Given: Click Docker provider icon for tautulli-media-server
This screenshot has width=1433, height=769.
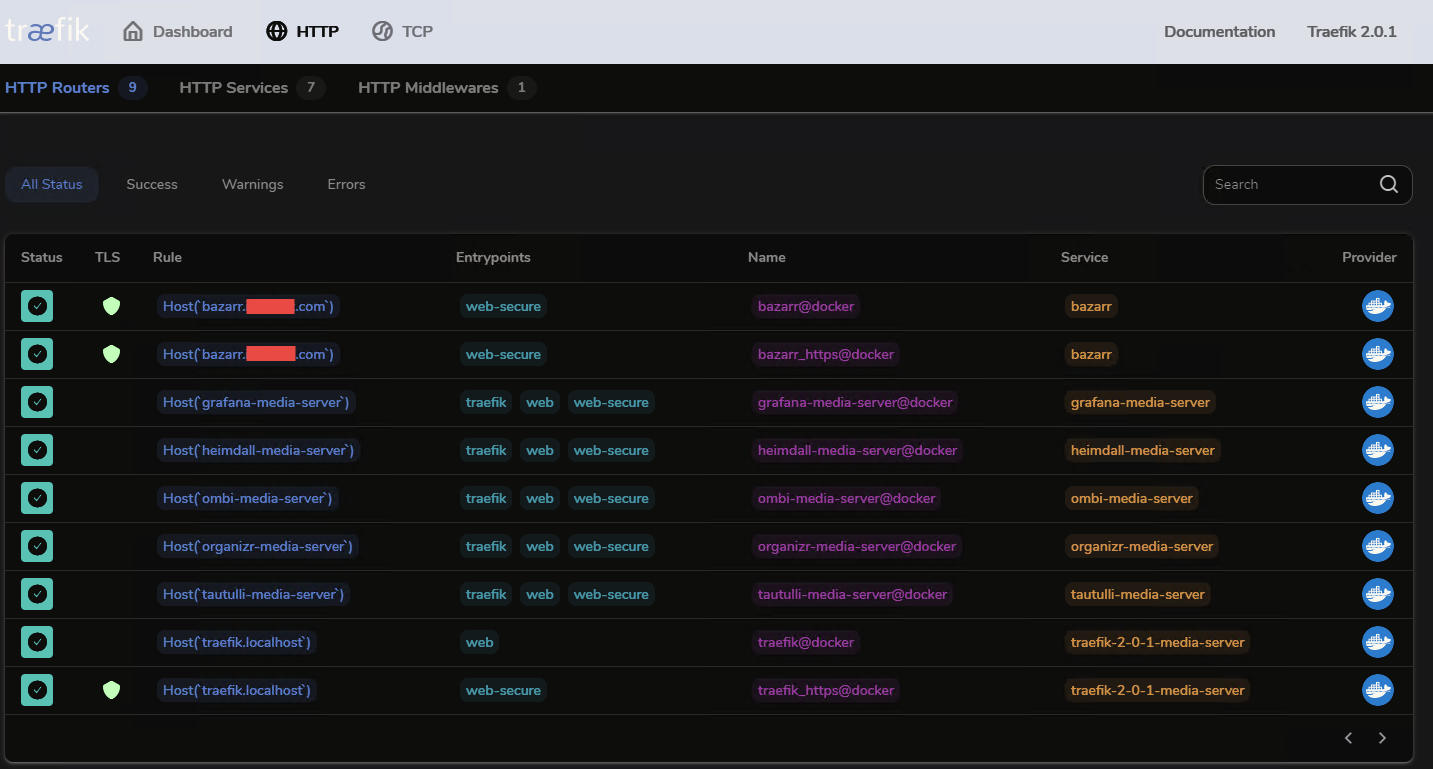Looking at the screenshot, I should (x=1378, y=594).
